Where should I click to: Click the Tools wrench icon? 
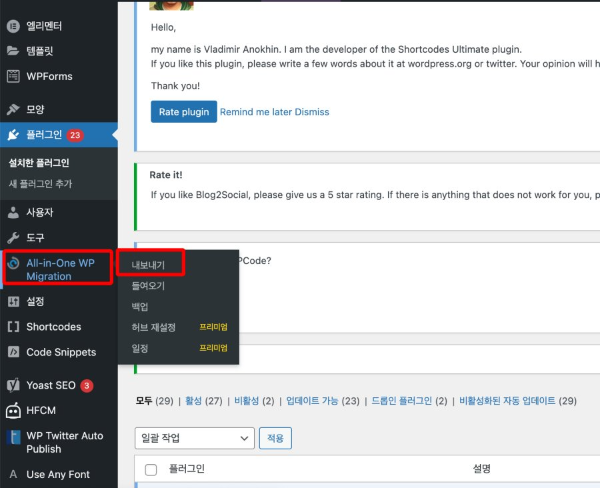tap(13, 238)
